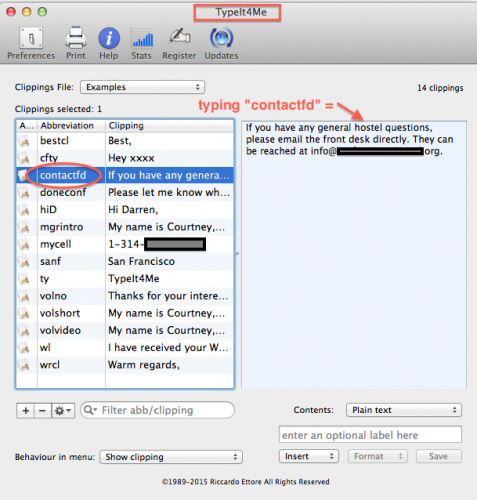Select the hiD abbreviation row
Image resolution: width=477 pixels, height=500 pixels.
click(125, 210)
